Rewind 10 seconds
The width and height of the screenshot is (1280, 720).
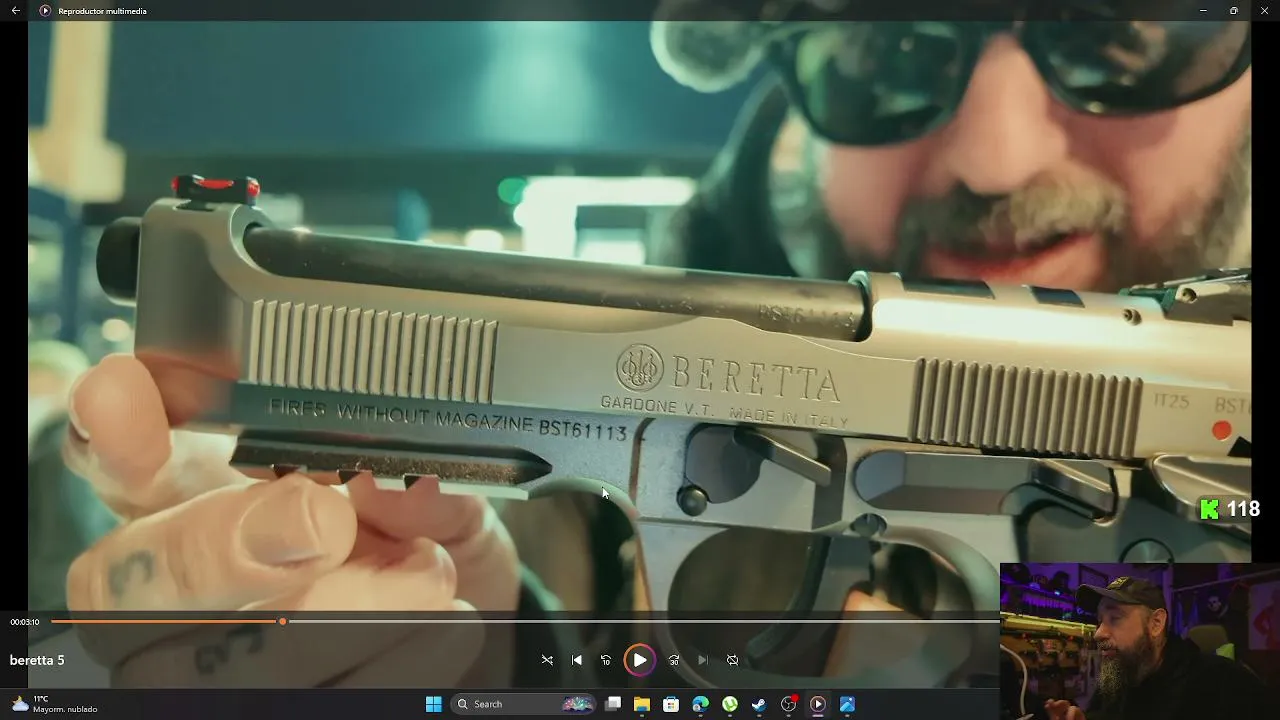[x=606, y=660]
